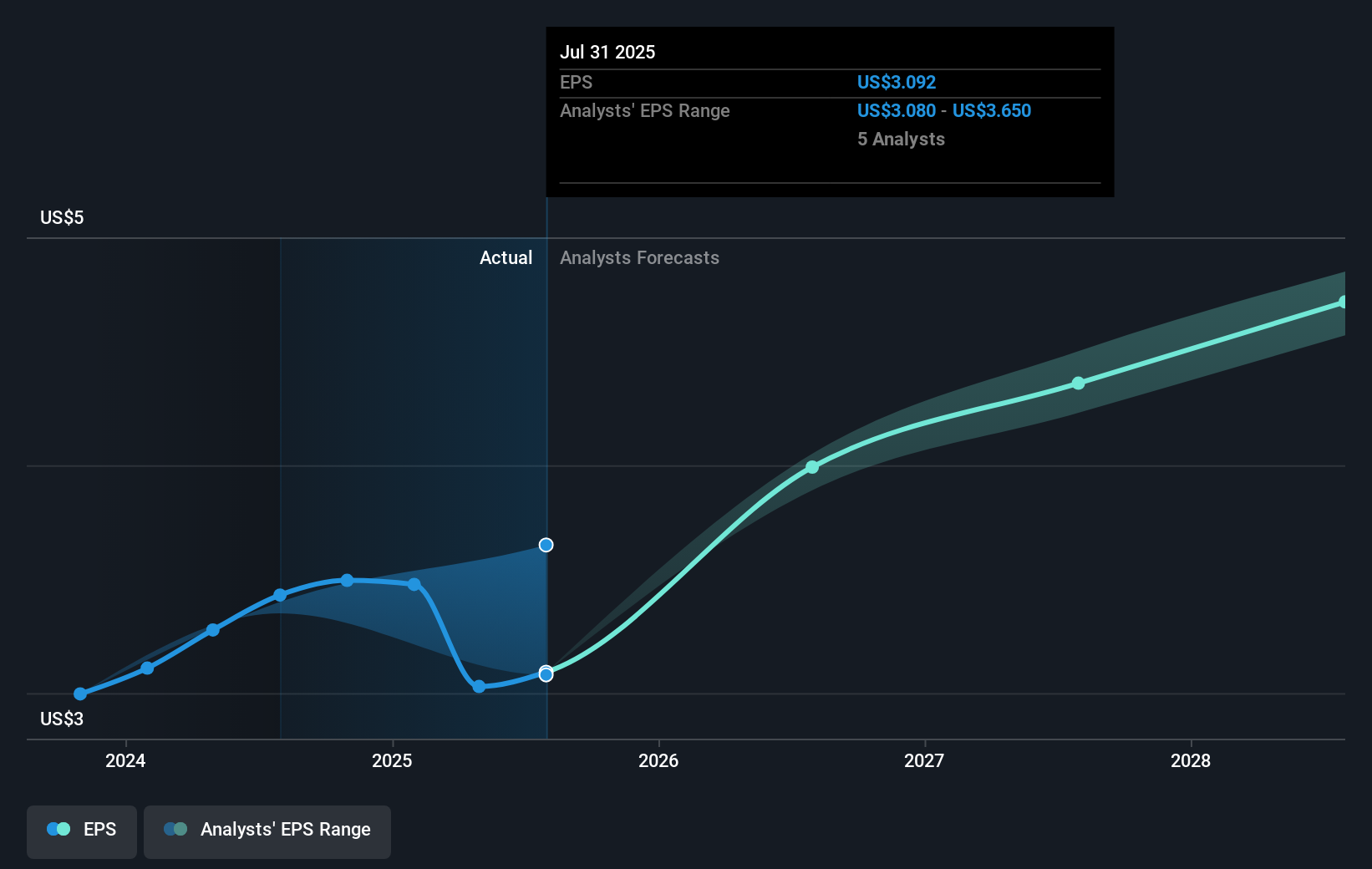Click the 2026 axis label
Image resolution: width=1372 pixels, height=869 pixels.
659,760
